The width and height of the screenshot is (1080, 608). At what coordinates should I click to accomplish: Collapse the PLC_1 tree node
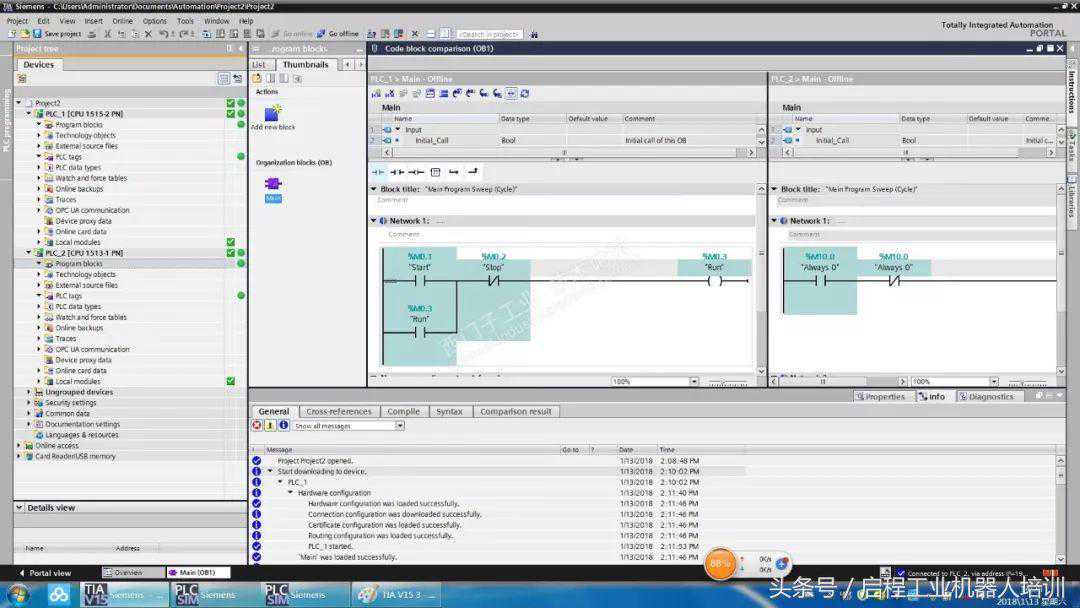(x=29, y=114)
